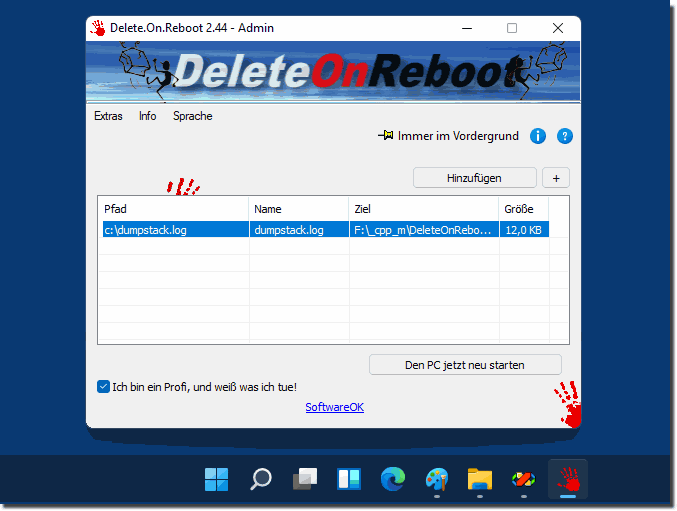Click the blue info circle icon
Screen dimensions: 677x511
538,136
